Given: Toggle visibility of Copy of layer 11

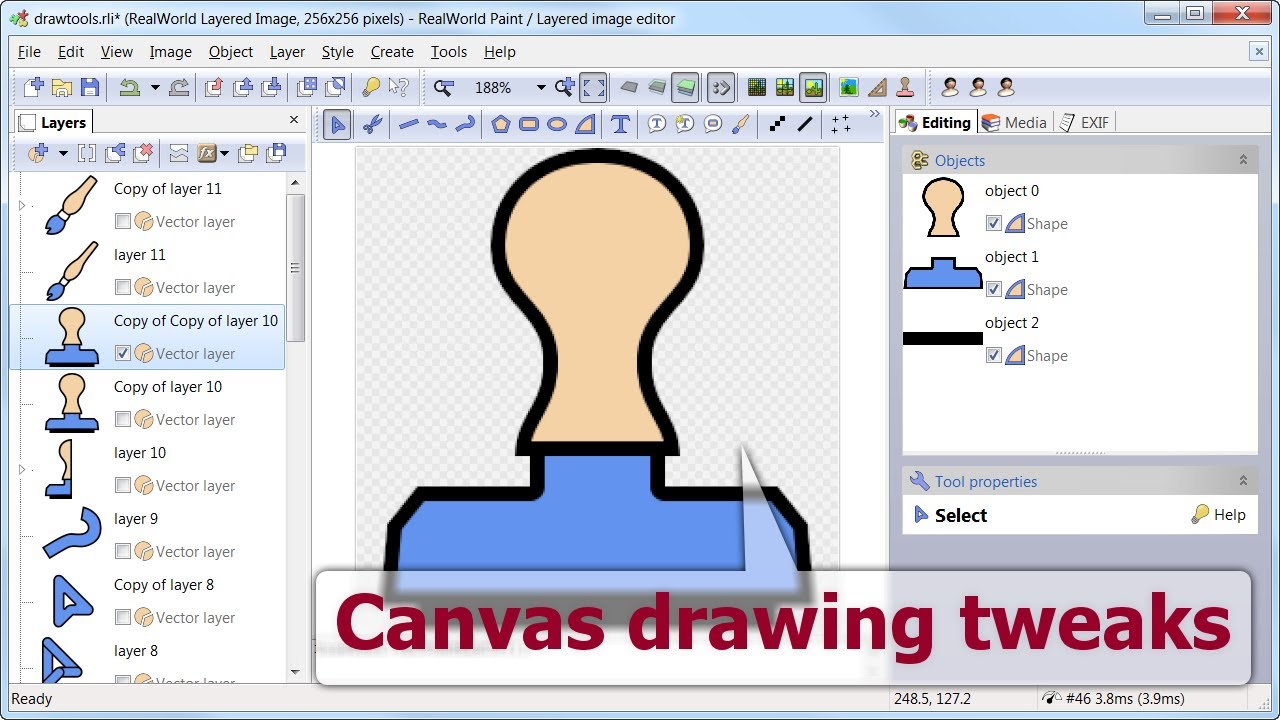Looking at the screenshot, I should (122, 221).
